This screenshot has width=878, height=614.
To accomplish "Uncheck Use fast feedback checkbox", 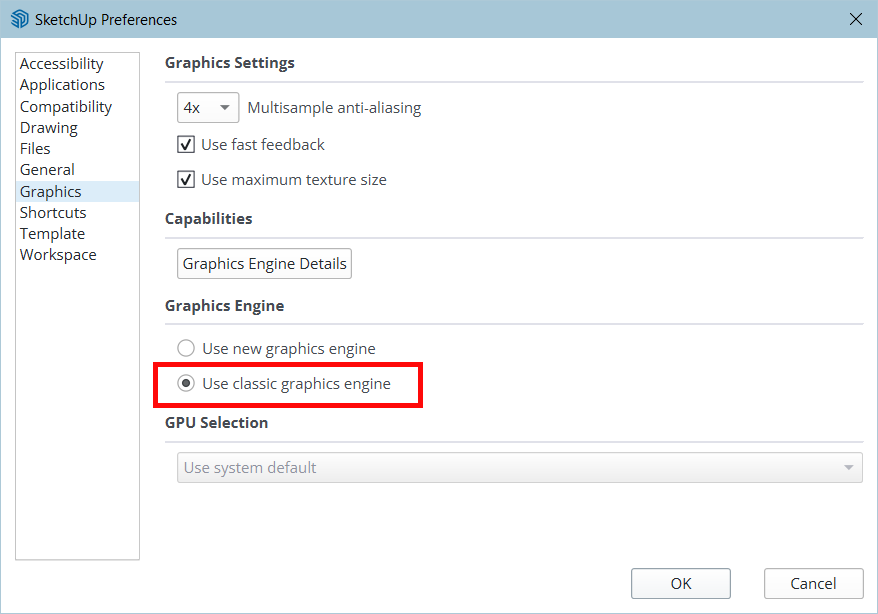I will point(186,145).
